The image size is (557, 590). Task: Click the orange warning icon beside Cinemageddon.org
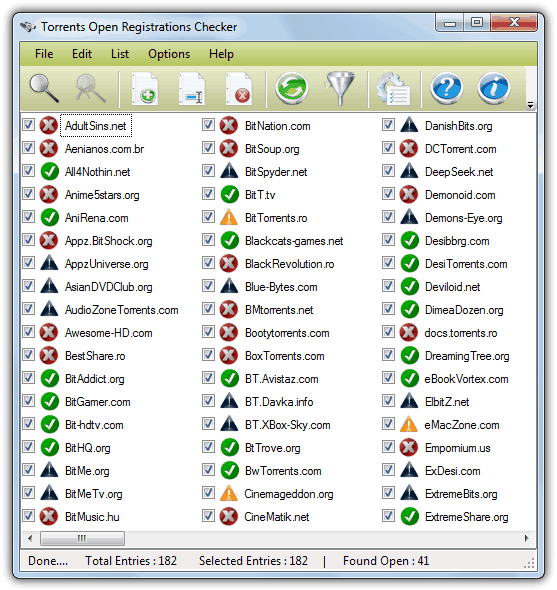pyautogui.click(x=229, y=493)
